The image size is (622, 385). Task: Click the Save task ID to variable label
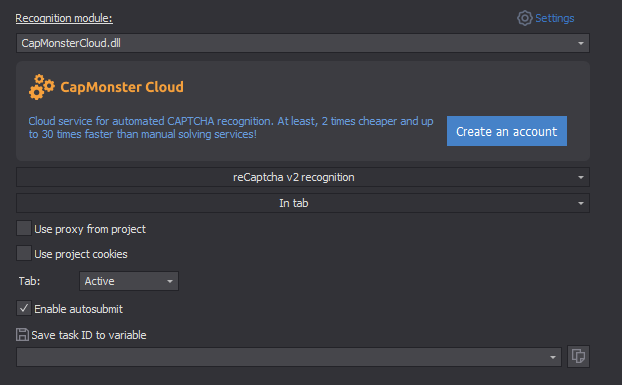click(89, 335)
